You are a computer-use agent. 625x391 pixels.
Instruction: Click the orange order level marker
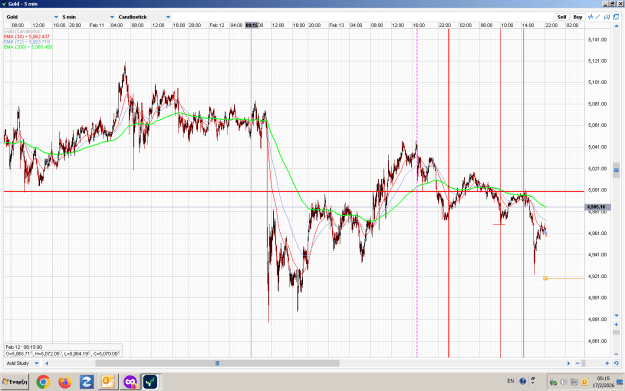pos(545,278)
